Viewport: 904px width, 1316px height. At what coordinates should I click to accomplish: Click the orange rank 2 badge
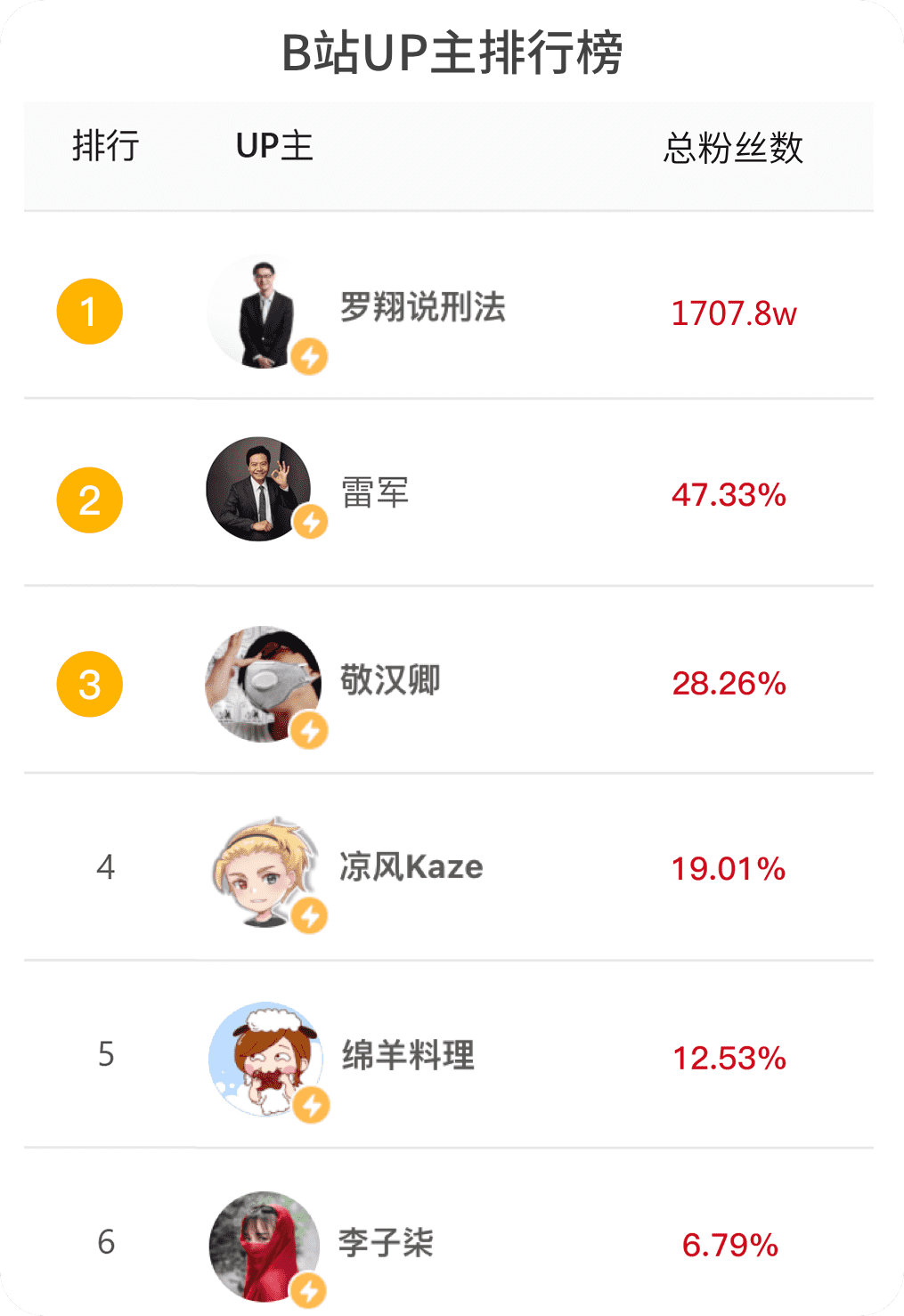point(89,500)
